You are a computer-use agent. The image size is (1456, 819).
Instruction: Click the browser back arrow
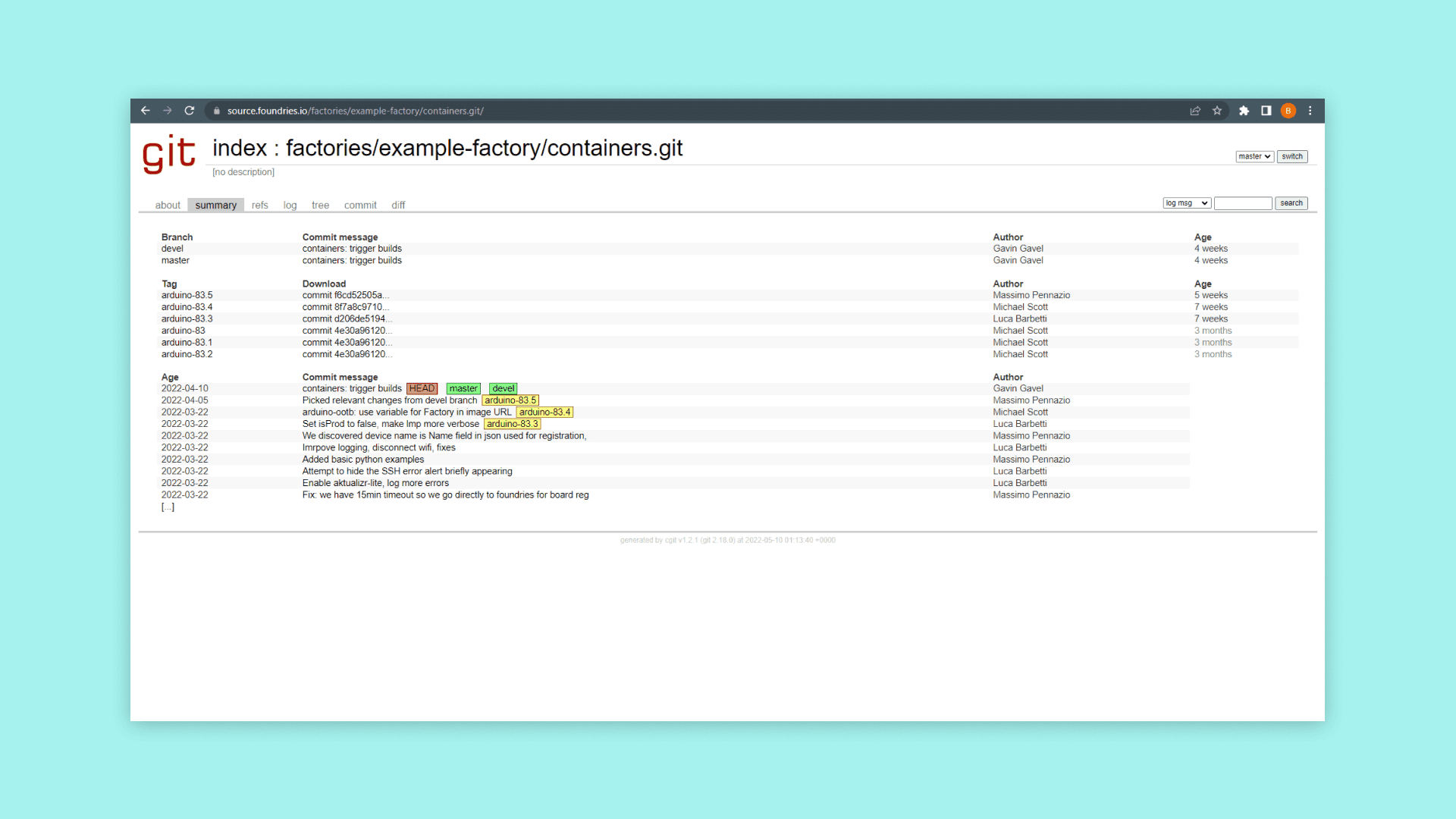tap(146, 111)
